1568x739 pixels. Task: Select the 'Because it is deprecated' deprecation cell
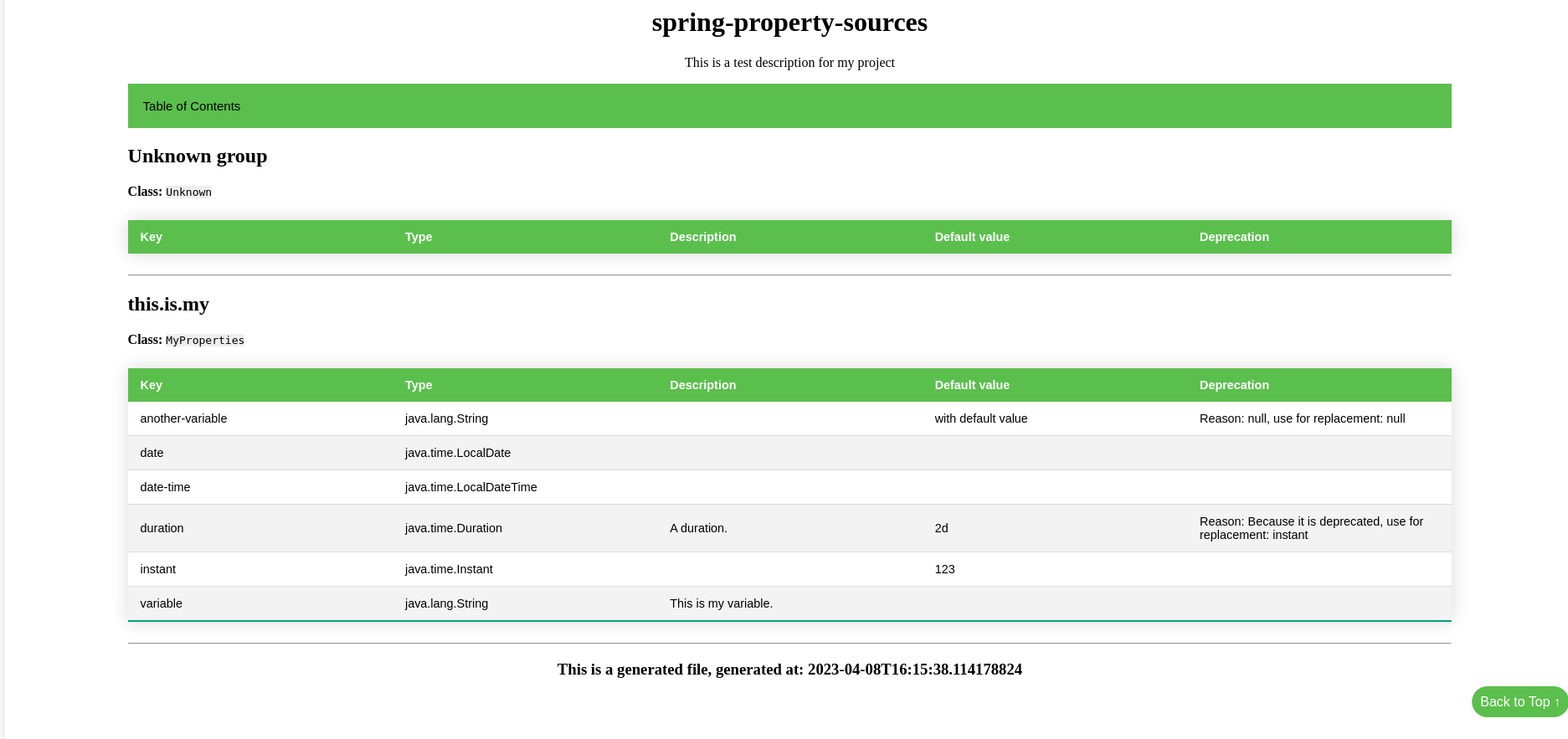point(1319,528)
